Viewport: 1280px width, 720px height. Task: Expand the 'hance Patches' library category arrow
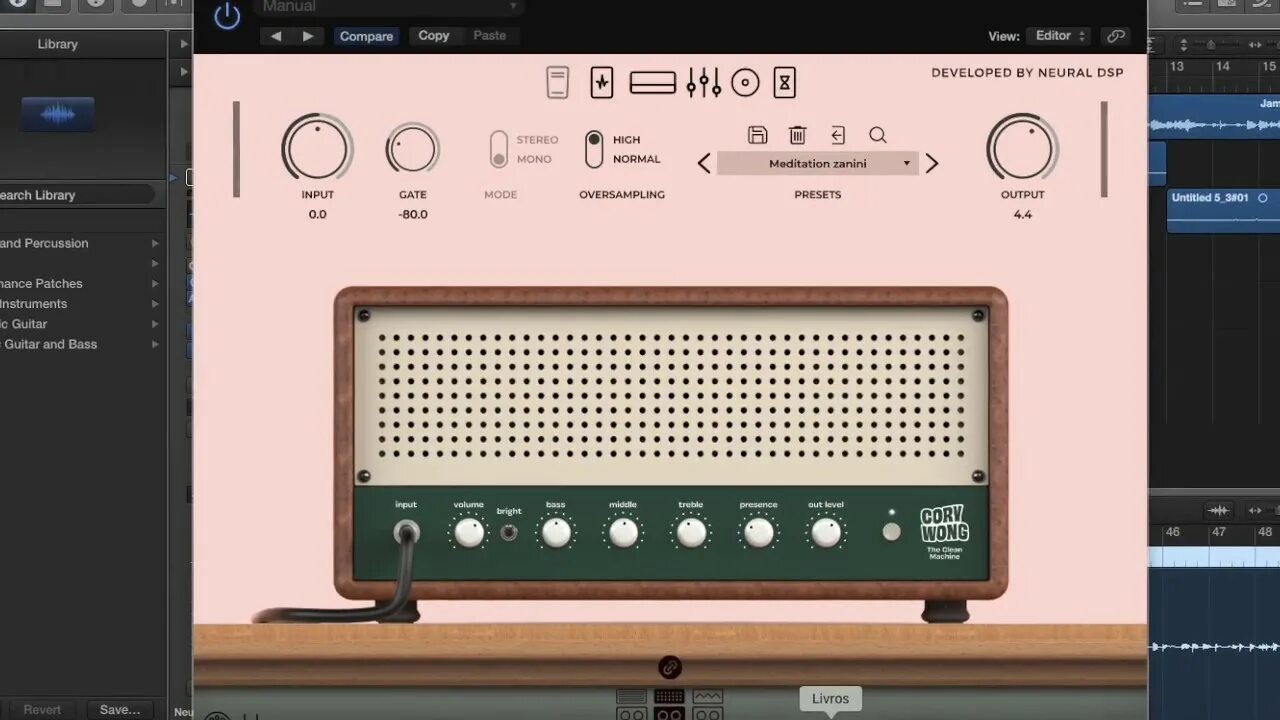pyautogui.click(x=155, y=284)
